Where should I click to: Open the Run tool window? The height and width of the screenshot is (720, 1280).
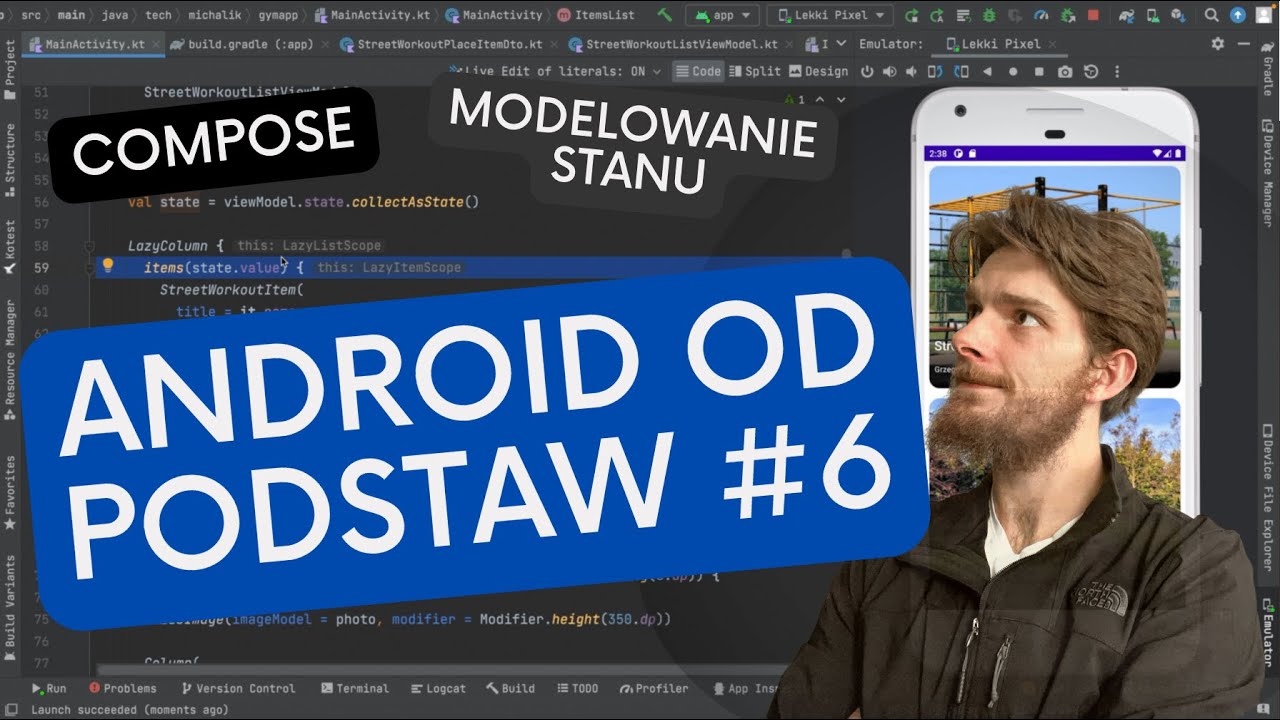(x=49, y=688)
